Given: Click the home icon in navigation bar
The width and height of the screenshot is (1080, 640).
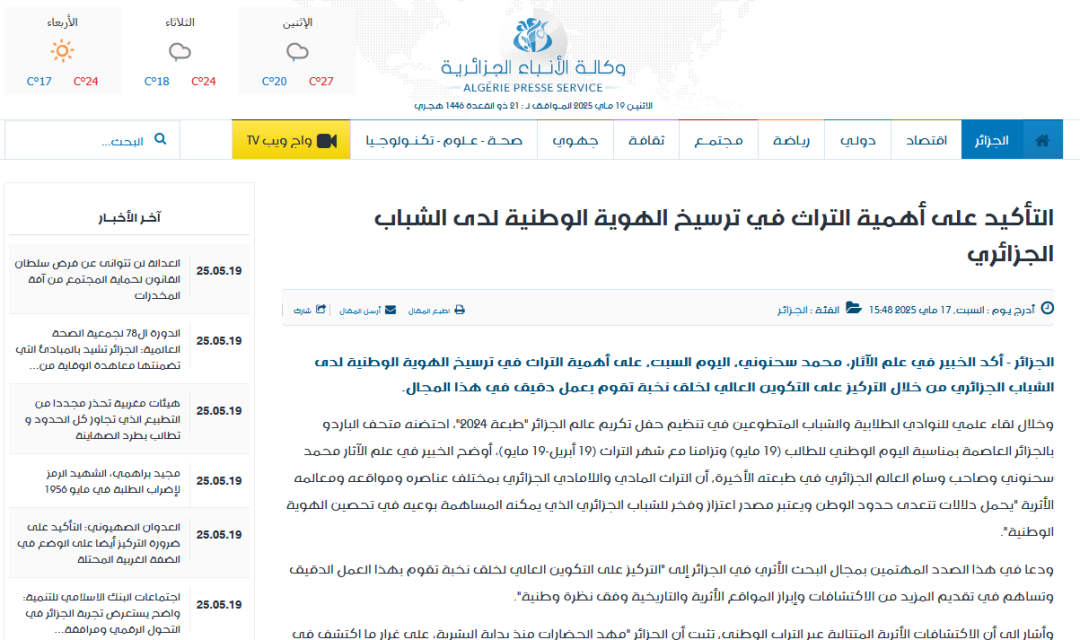Looking at the screenshot, I should click(1043, 140).
